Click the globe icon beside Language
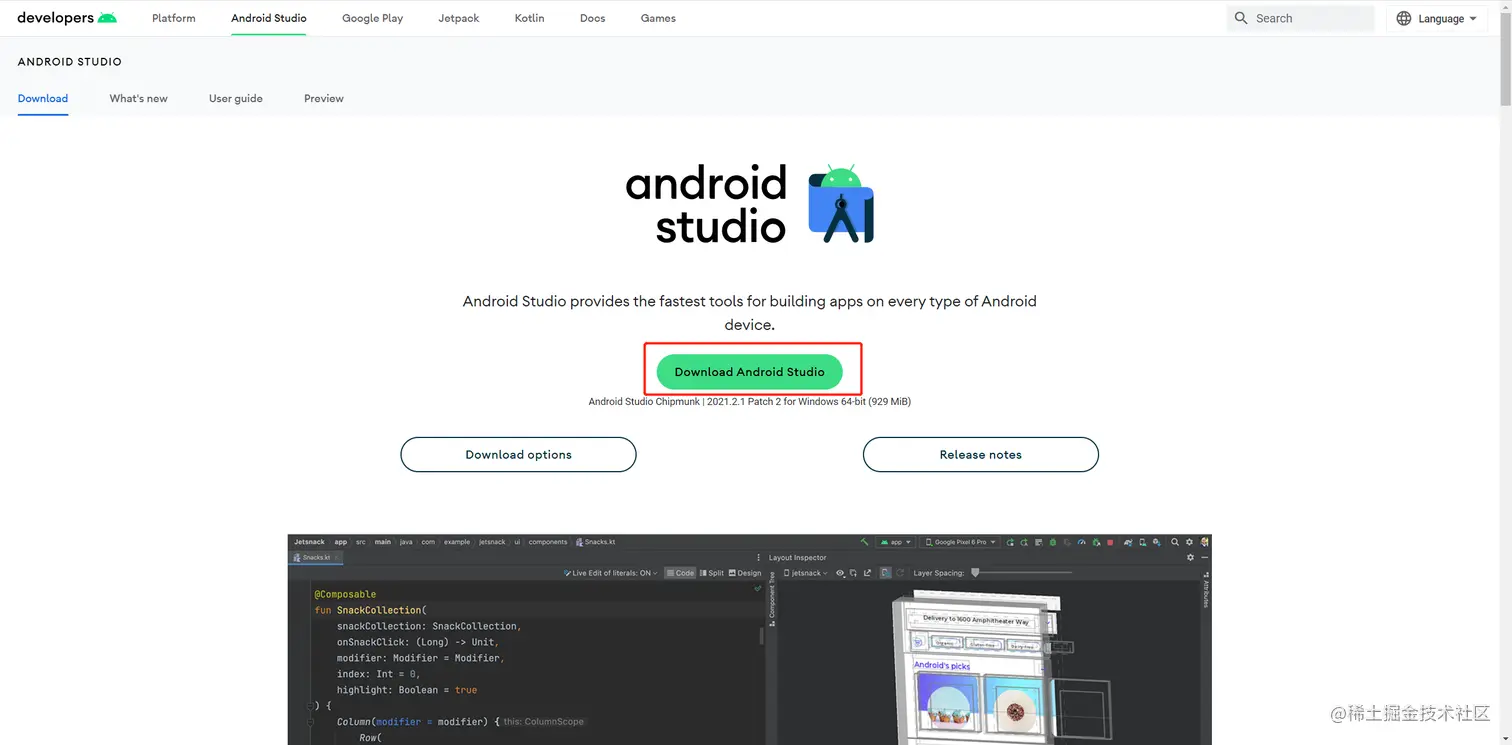The image size is (1512, 745). coord(1404,18)
